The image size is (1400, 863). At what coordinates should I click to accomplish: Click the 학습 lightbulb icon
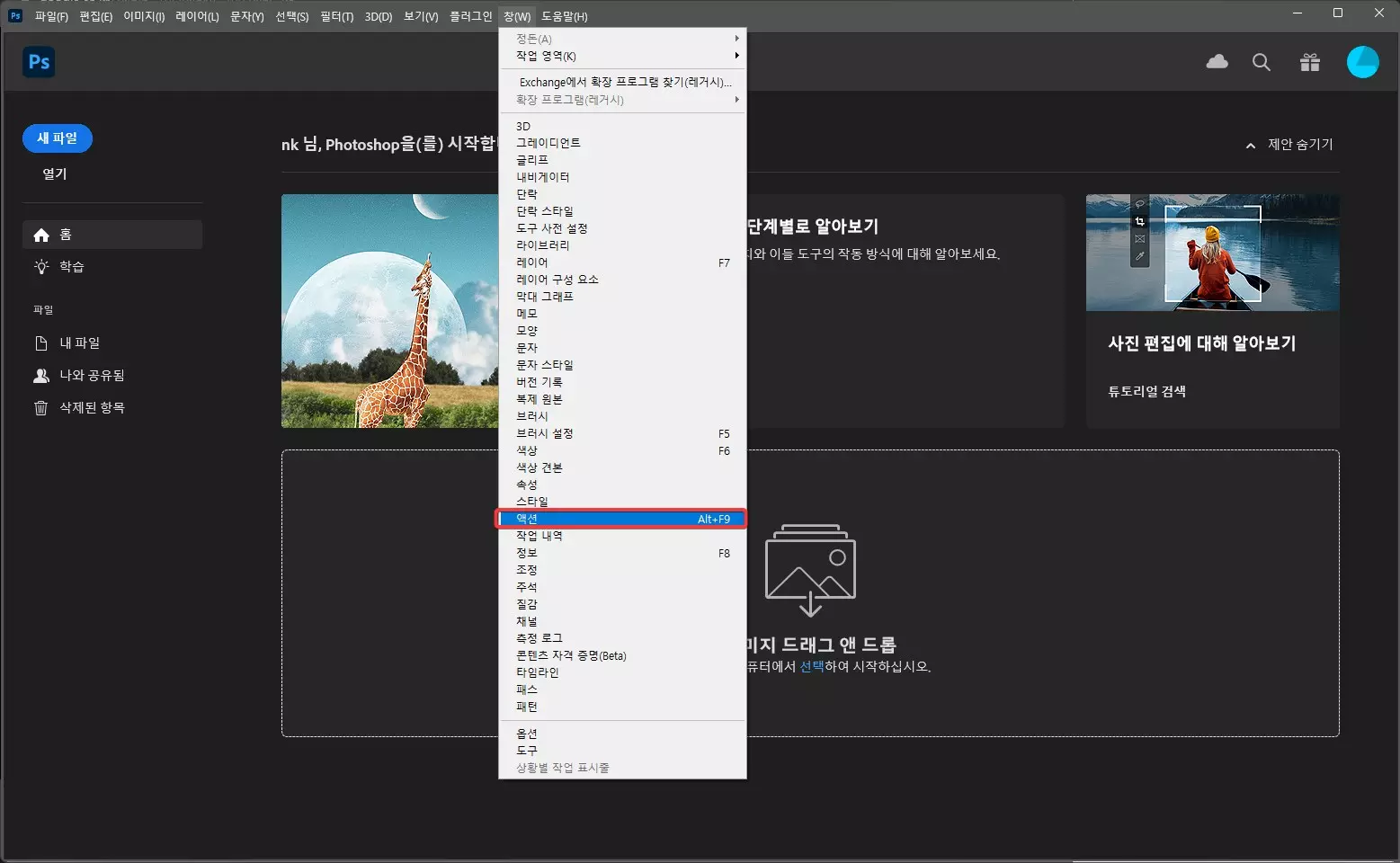tap(40, 266)
